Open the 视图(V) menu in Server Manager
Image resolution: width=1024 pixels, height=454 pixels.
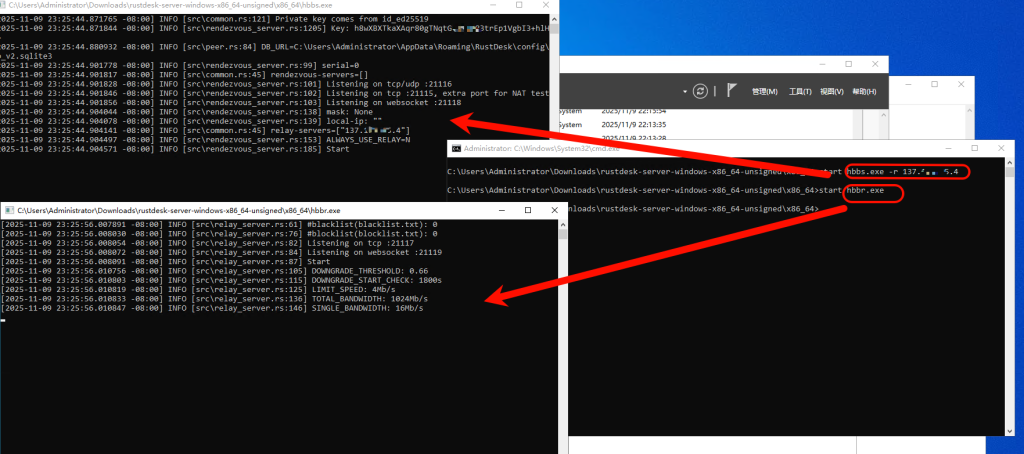point(832,91)
